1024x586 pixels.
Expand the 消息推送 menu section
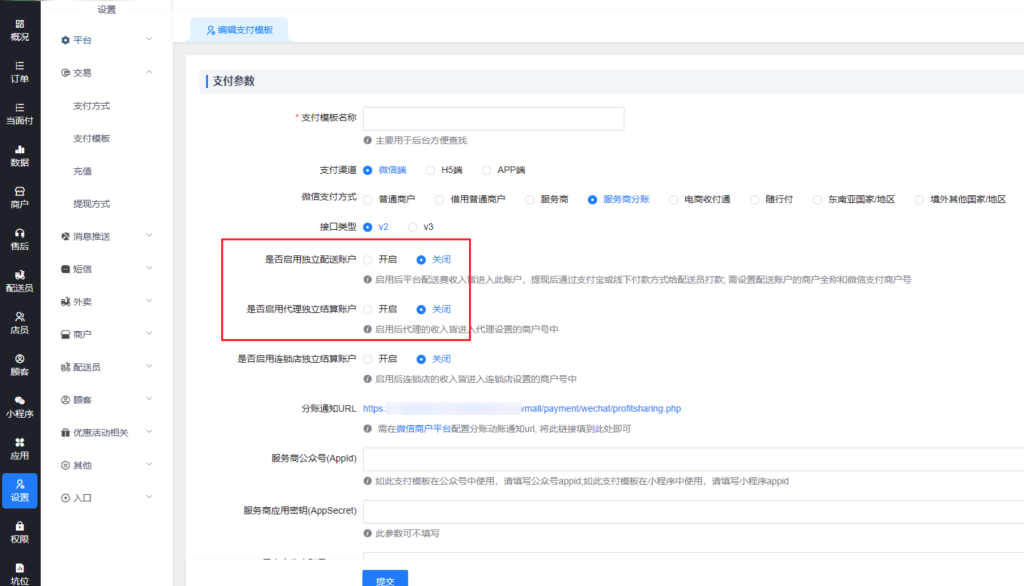pos(105,236)
